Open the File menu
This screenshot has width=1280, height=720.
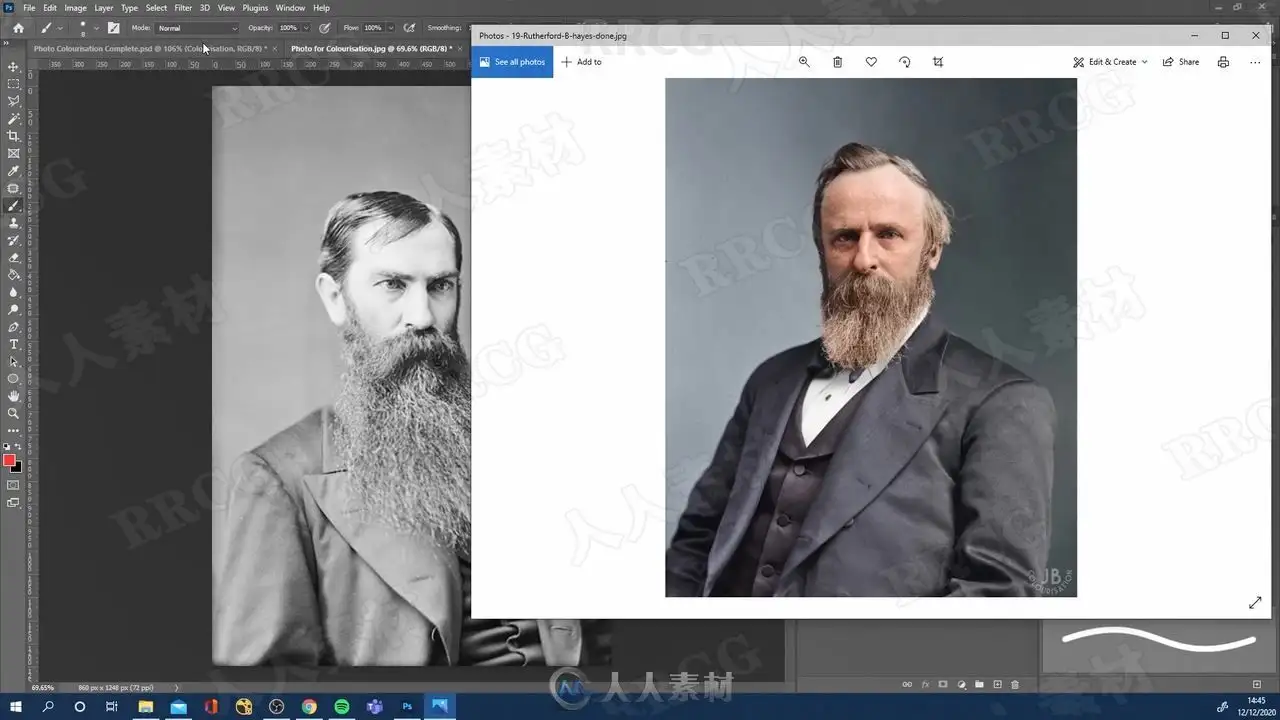(x=29, y=8)
